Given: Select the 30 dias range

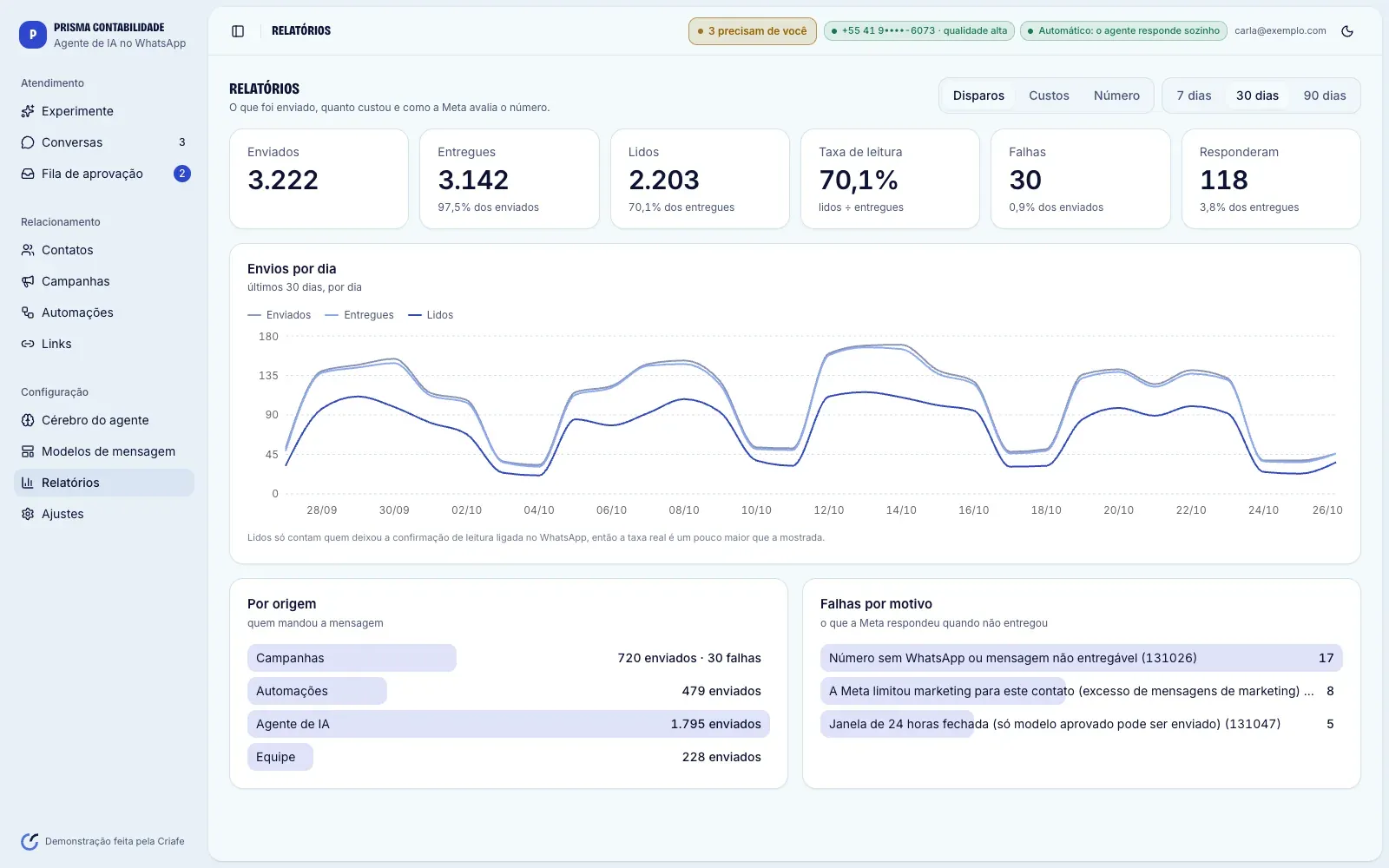Looking at the screenshot, I should coord(1257,95).
